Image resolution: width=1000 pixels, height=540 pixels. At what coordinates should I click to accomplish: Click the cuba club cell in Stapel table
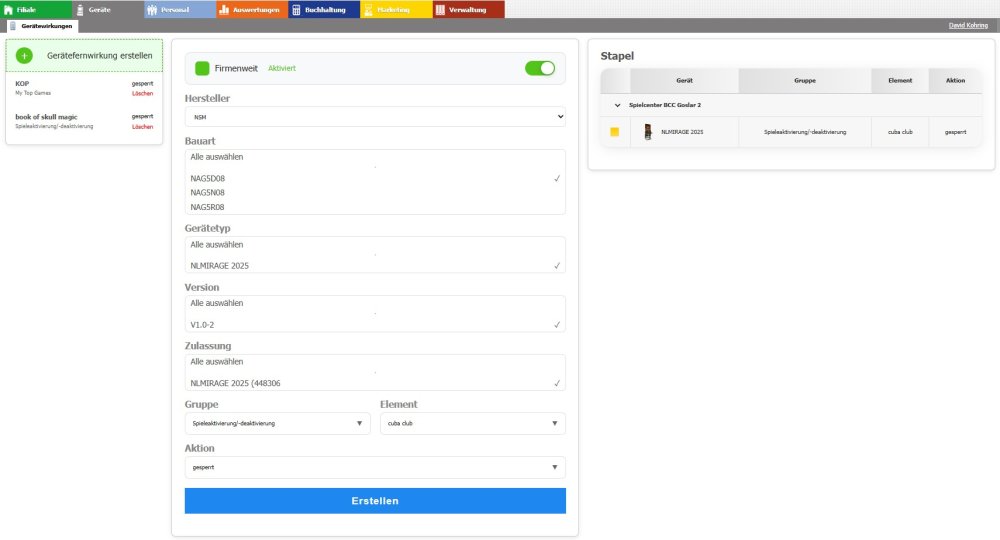(x=900, y=132)
